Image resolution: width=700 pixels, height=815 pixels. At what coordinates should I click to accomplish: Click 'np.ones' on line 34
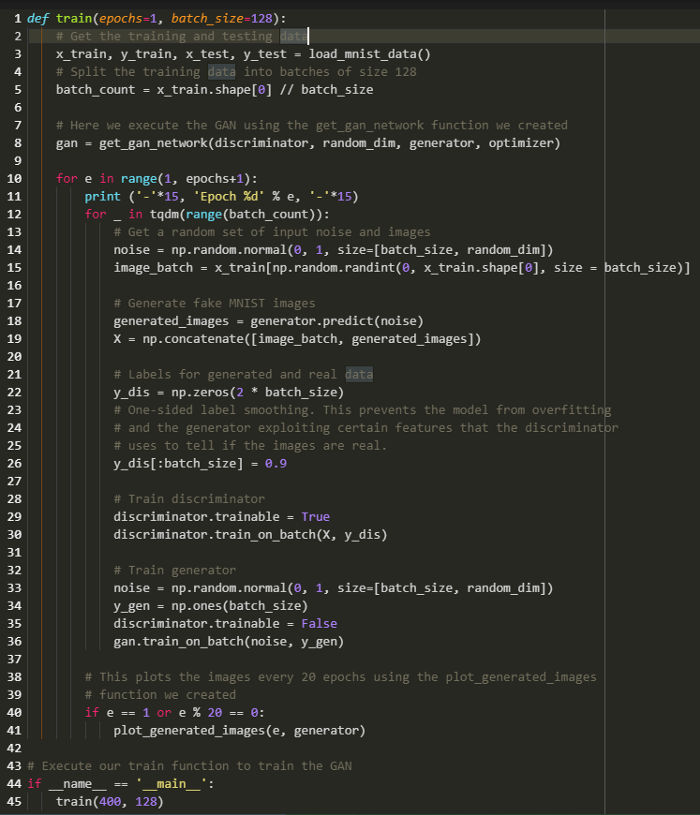[196, 606]
